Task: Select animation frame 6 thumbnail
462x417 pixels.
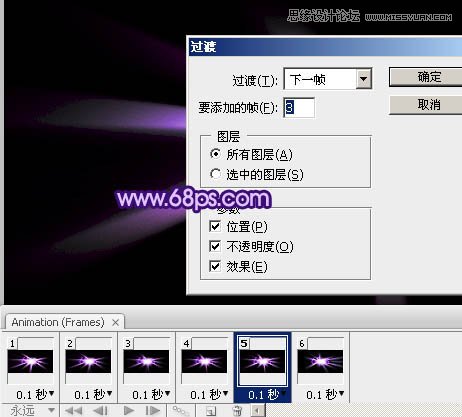Action: click(320, 361)
